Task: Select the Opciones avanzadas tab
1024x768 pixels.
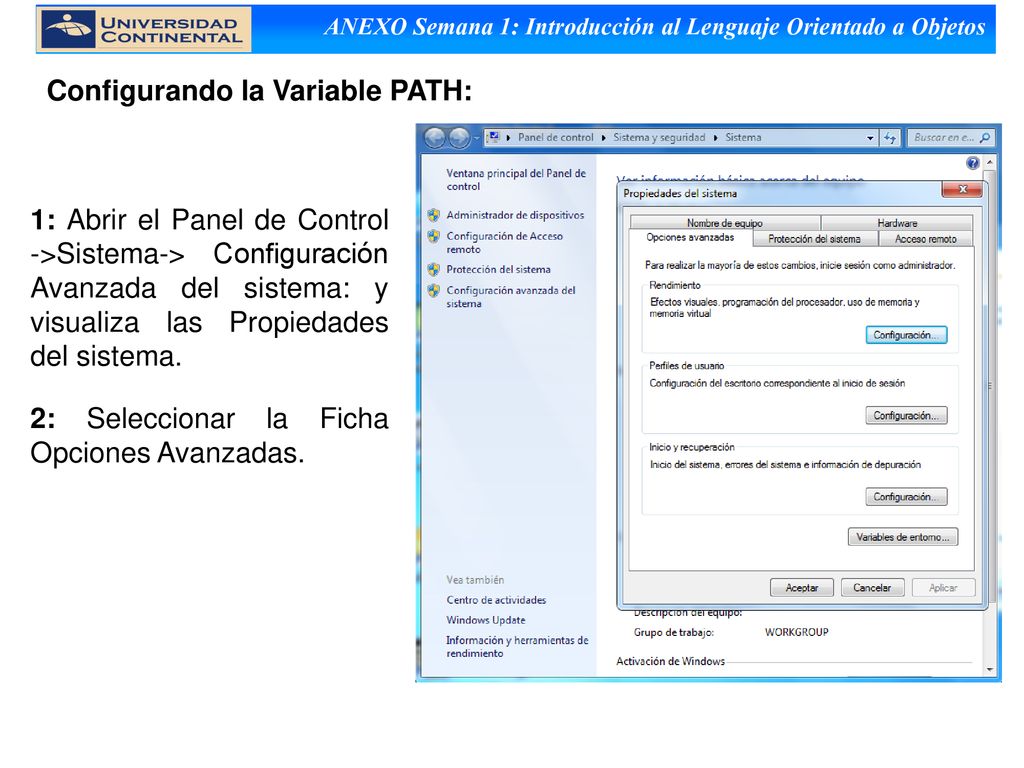Action: 690,238
